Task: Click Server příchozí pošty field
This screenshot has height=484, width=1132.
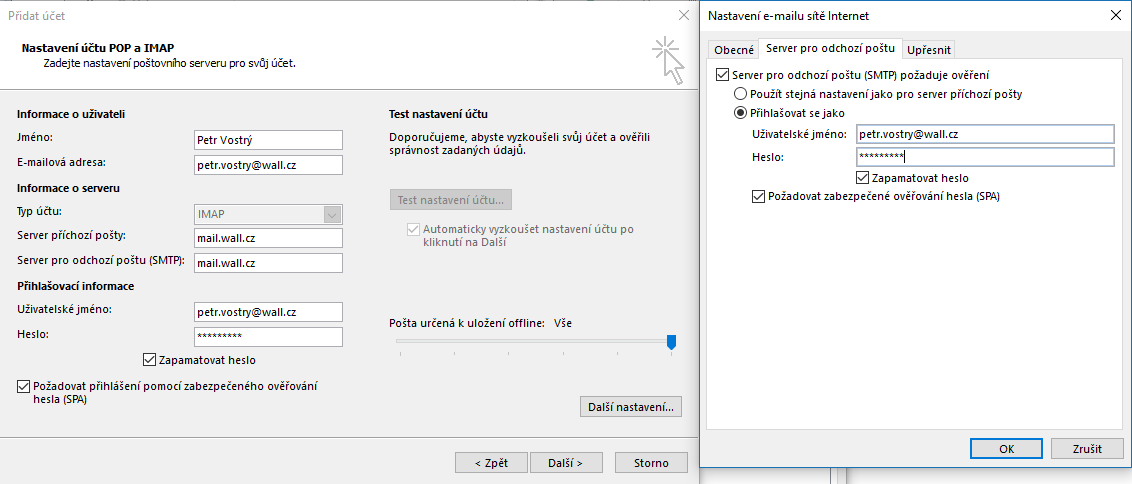Action: coord(269,238)
